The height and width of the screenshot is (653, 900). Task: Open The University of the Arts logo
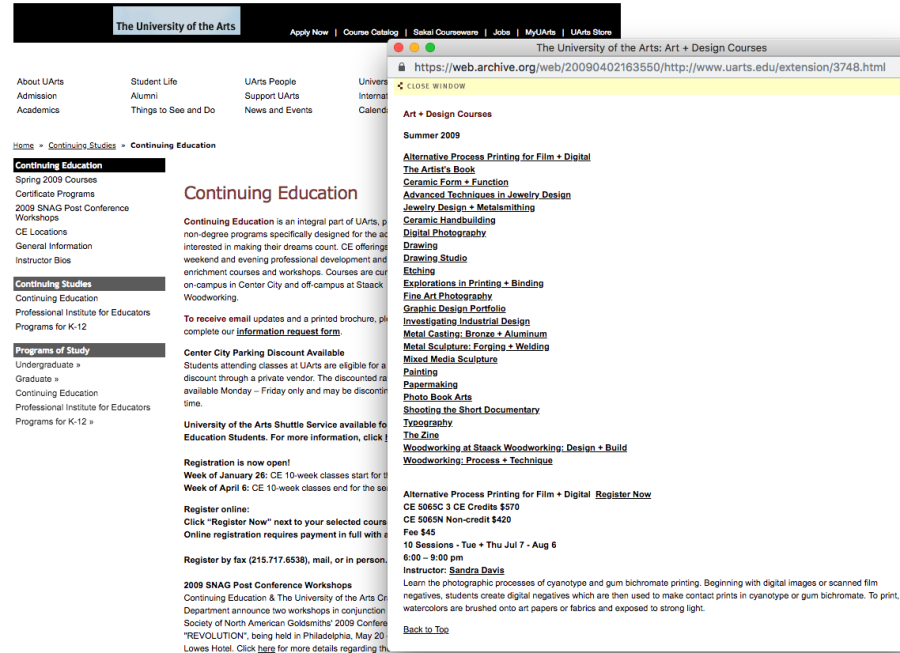click(176, 21)
